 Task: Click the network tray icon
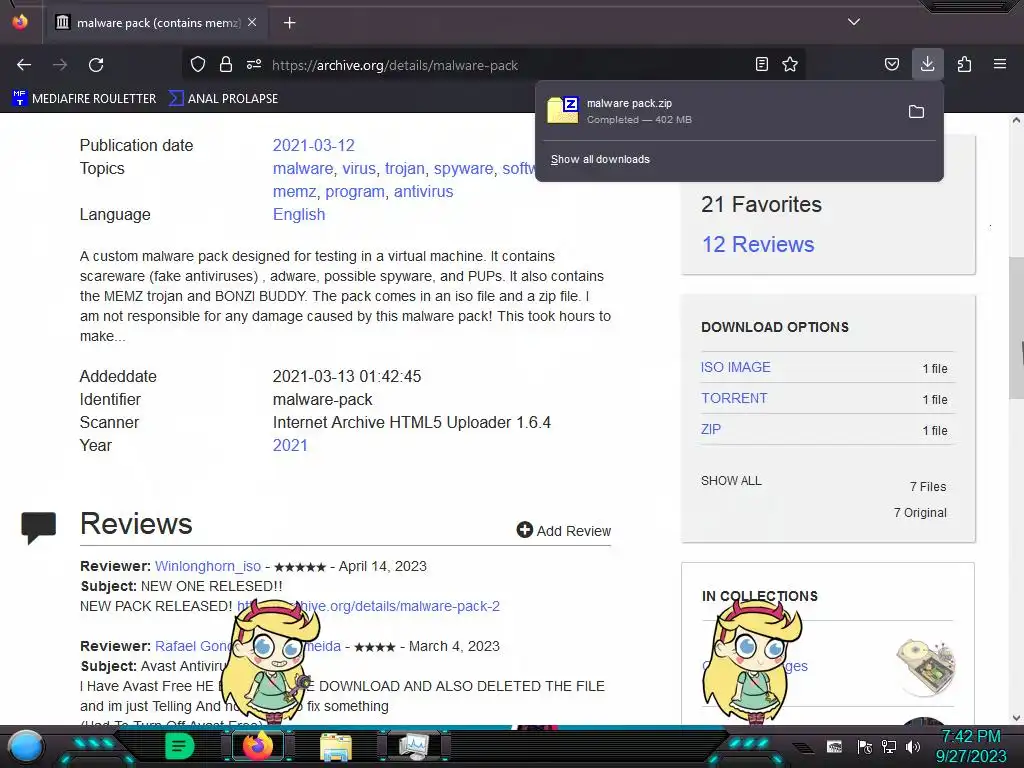click(x=889, y=746)
